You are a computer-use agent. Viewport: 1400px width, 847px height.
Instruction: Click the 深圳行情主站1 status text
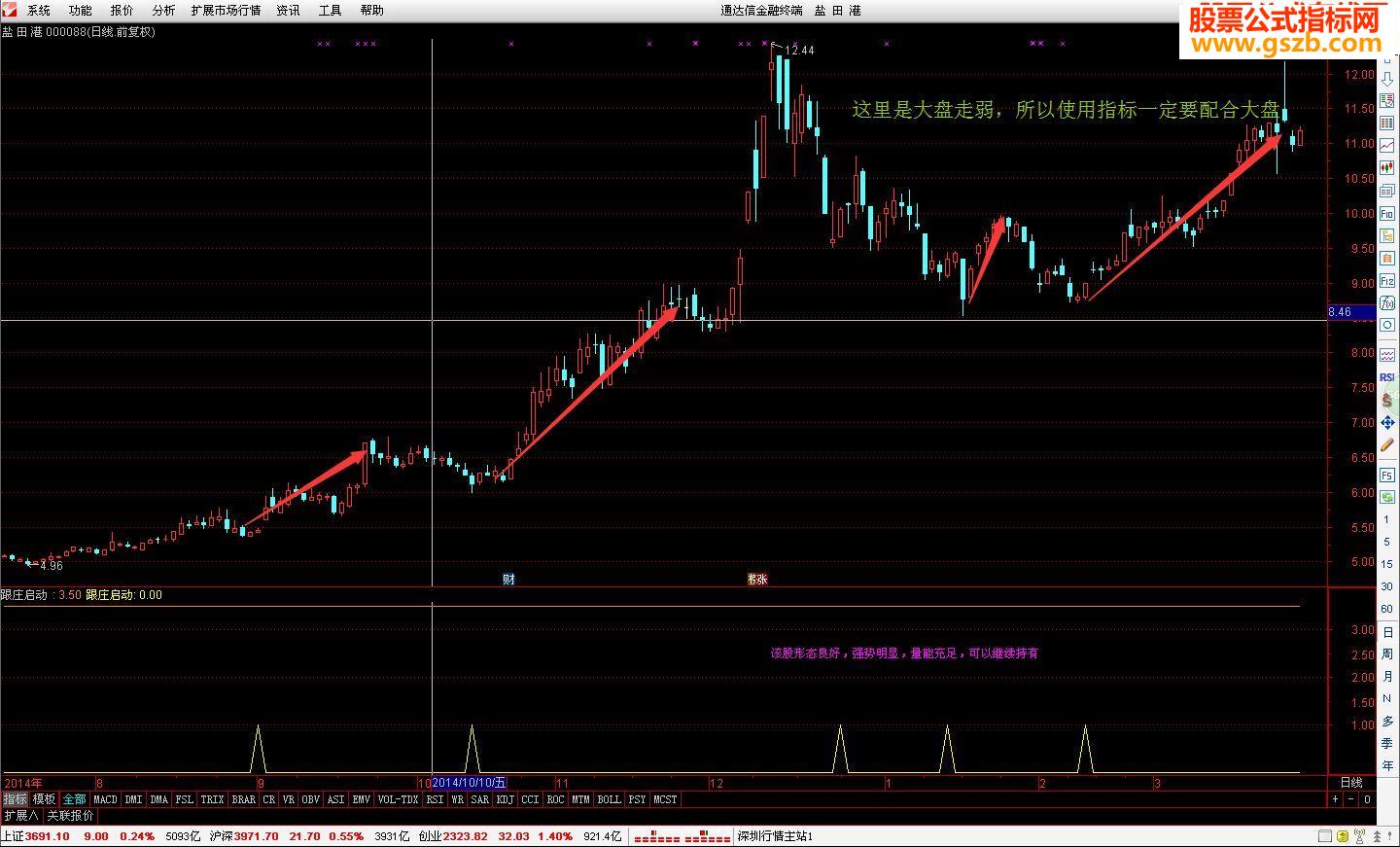click(x=775, y=836)
